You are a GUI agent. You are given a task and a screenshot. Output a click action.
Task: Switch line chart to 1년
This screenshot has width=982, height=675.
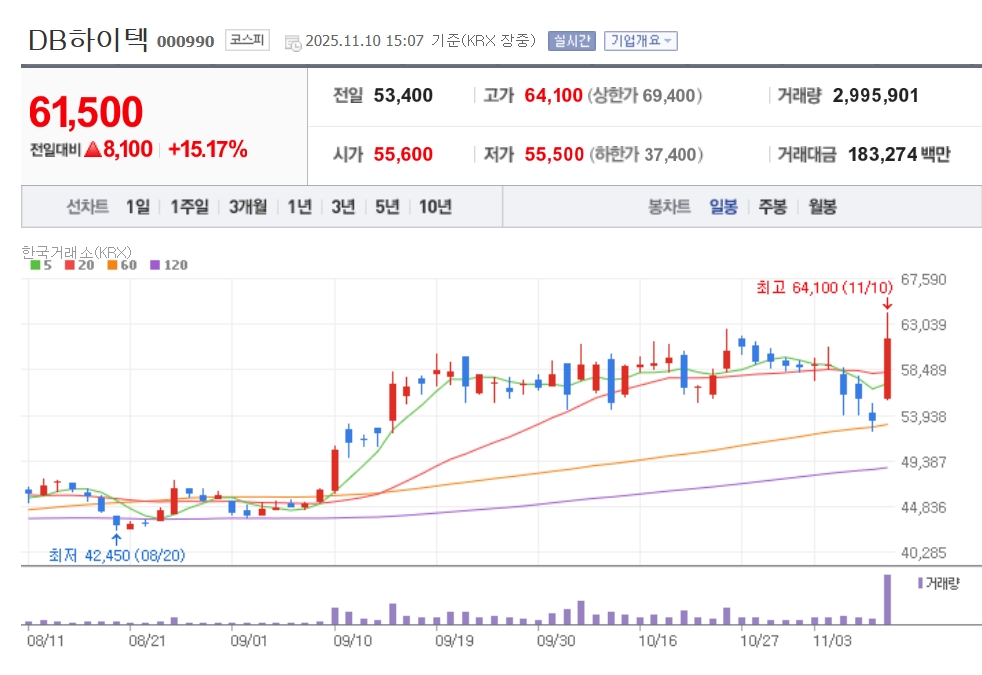coord(299,207)
